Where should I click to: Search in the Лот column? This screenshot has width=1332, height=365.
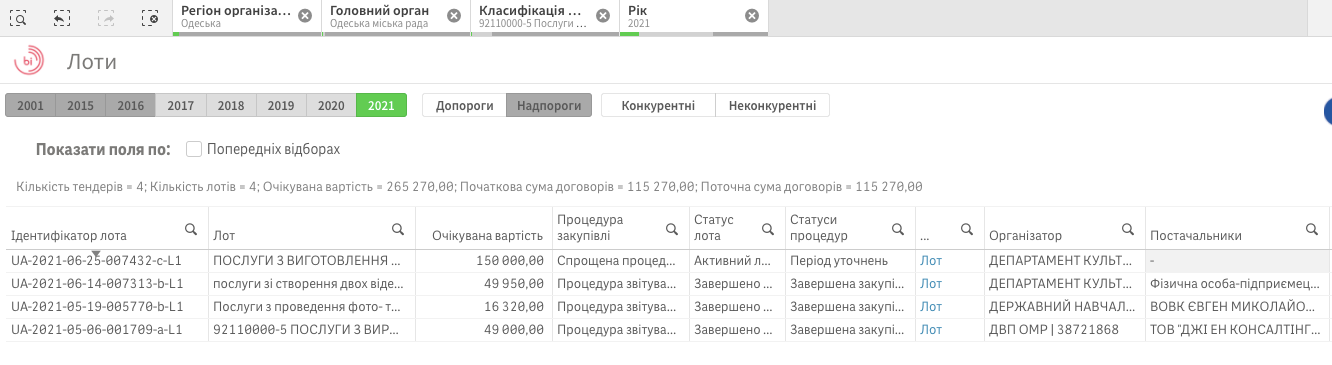[x=397, y=229]
